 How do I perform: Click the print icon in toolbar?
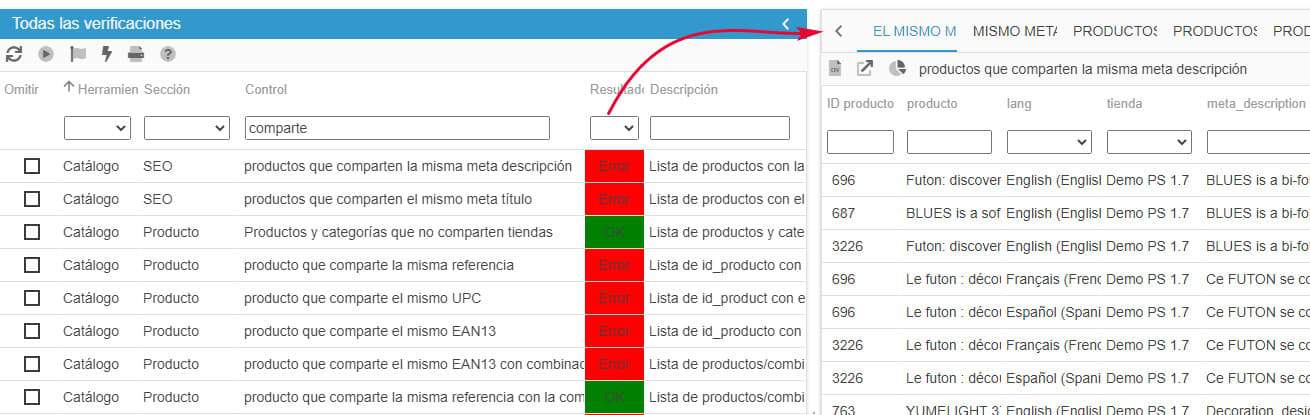click(136, 54)
